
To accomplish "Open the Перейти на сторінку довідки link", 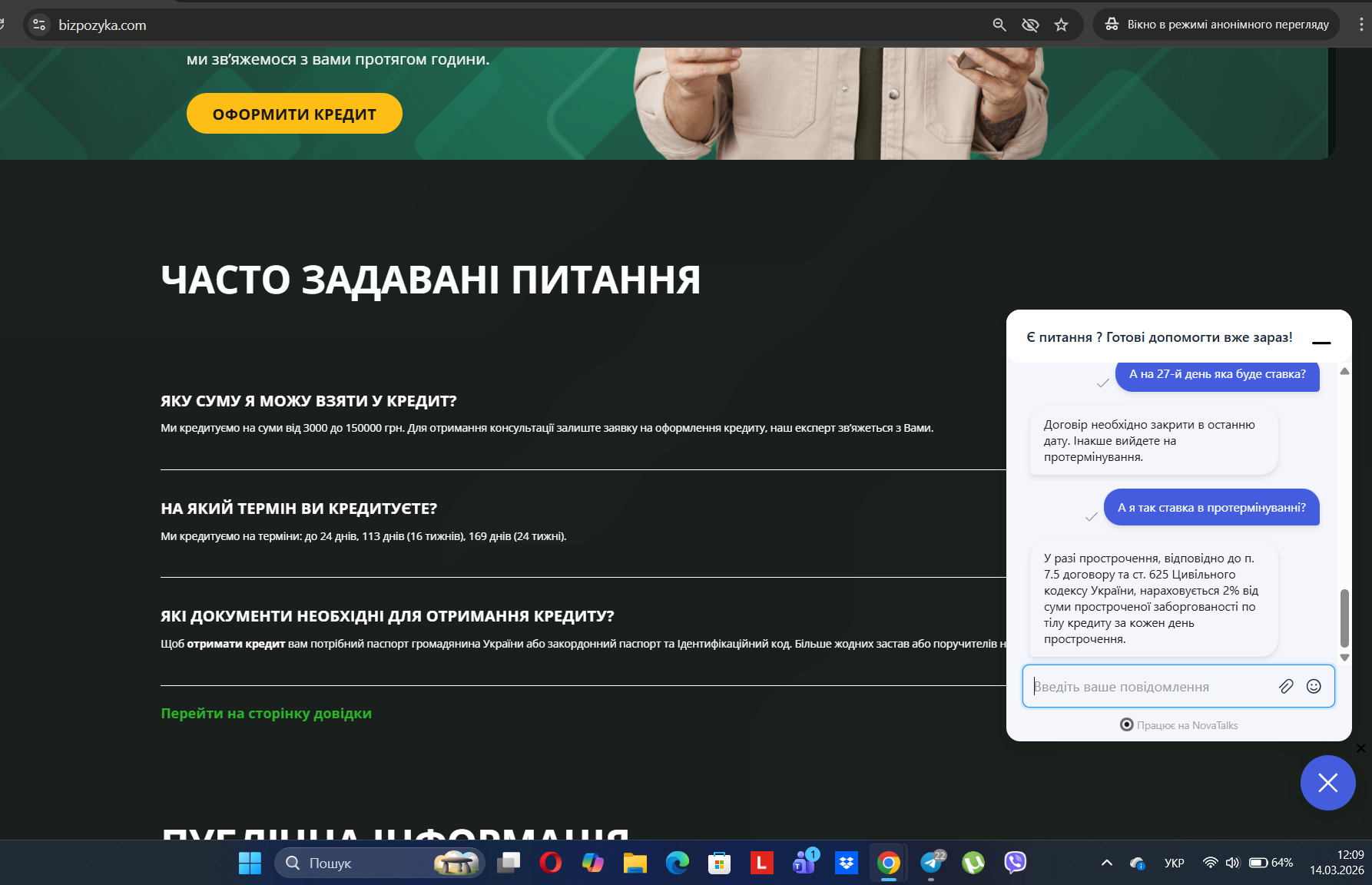I will [266, 714].
